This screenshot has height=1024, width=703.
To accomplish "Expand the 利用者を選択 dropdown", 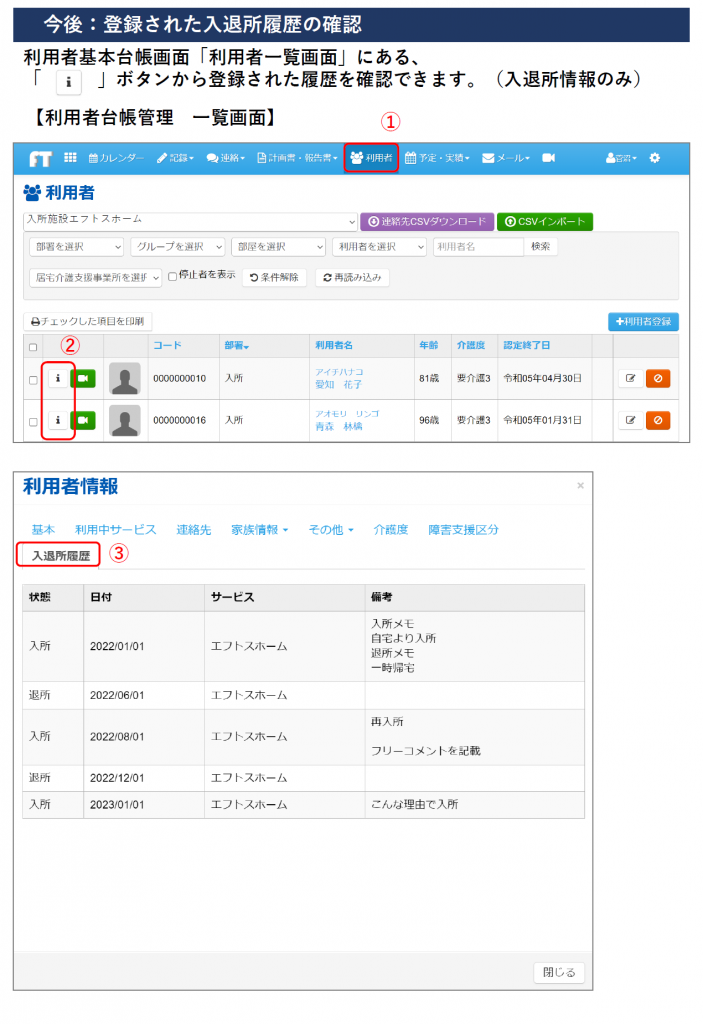I will pyautogui.click(x=380, y=247).
